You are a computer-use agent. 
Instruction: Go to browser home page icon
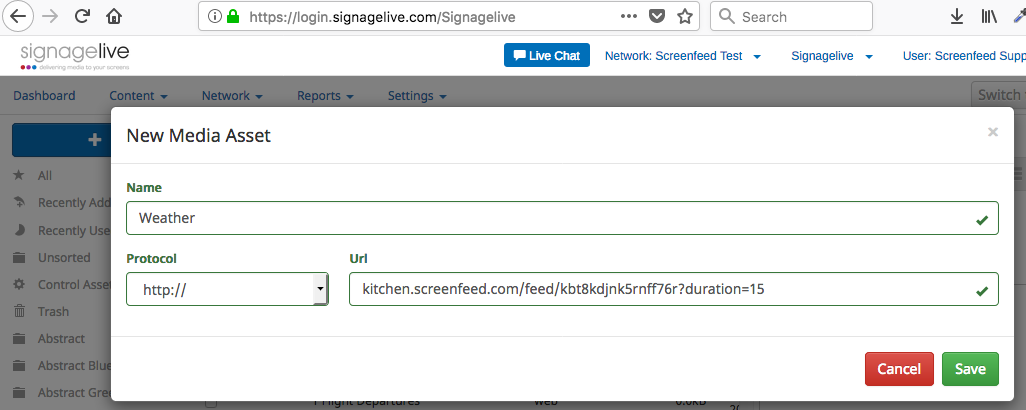tap(114, 17)
